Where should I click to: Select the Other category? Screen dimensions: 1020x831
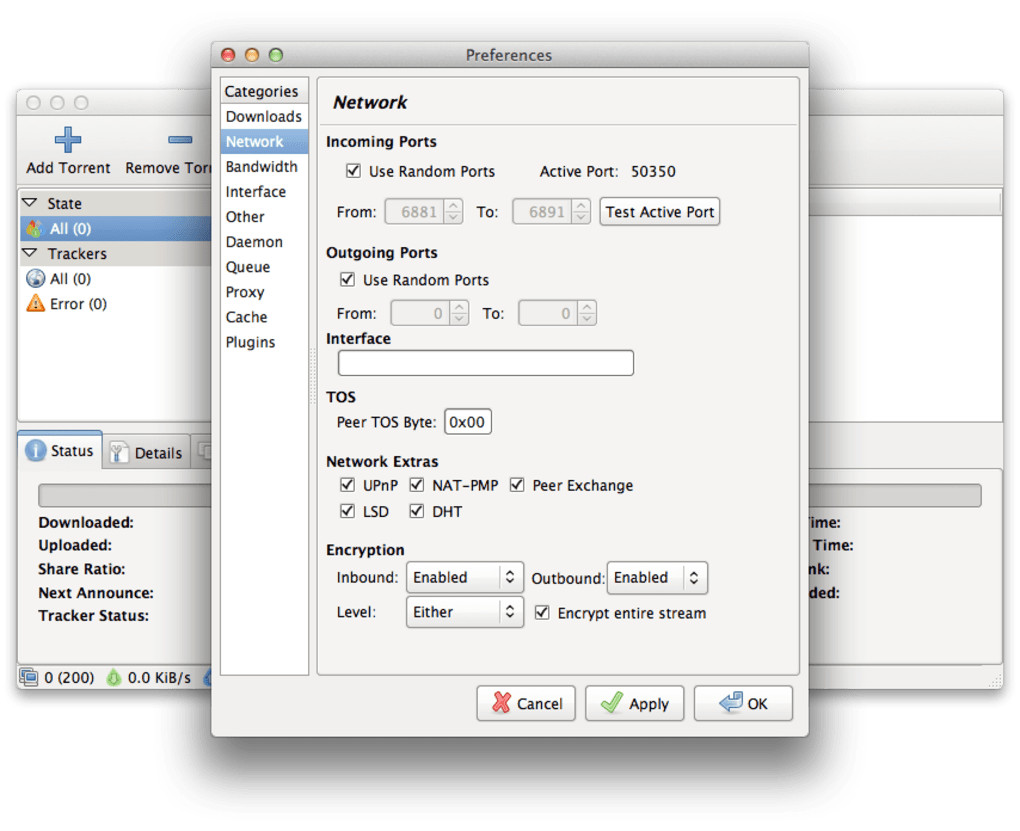pyautogui.click(x=264, y=217)
